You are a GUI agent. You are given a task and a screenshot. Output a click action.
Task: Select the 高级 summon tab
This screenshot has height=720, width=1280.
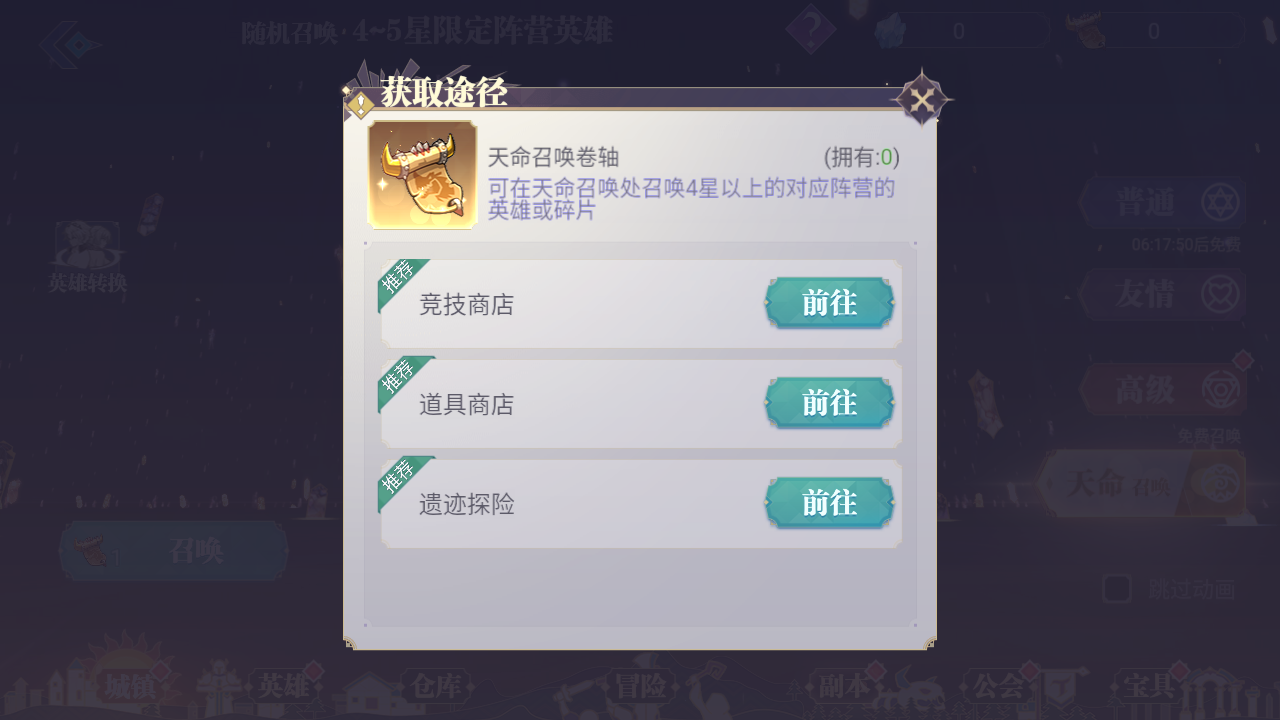tap(1162, 389)
